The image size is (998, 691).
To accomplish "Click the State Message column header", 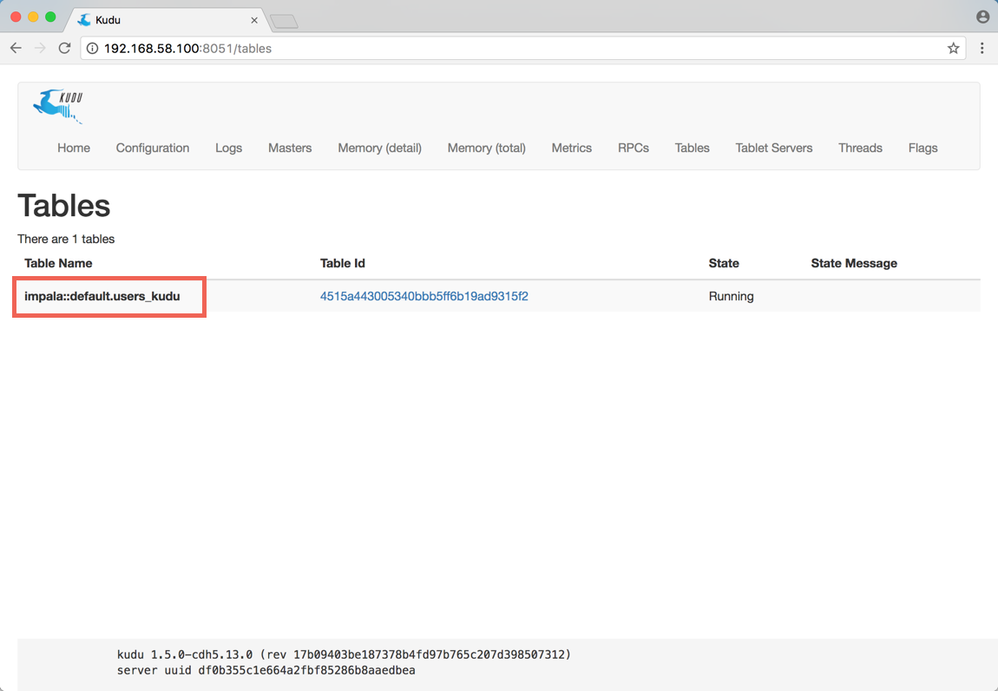I will click(x=854, y=263).
